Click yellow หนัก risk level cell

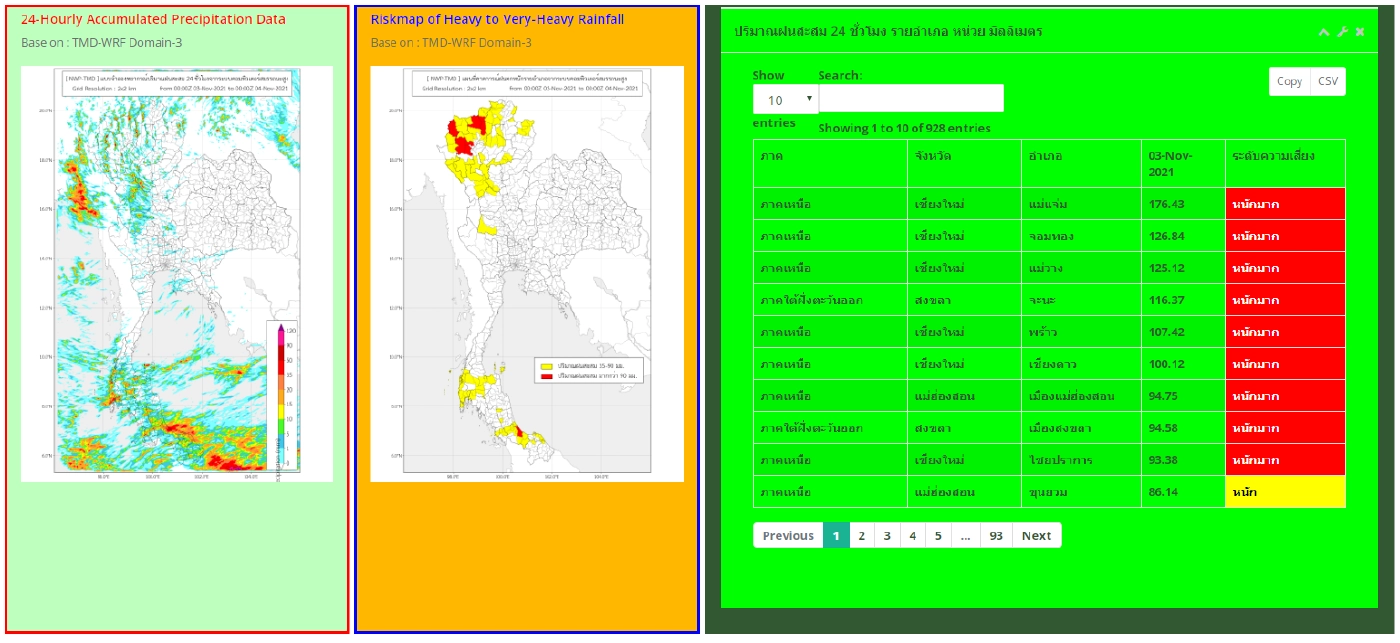tap(1285, 492)
